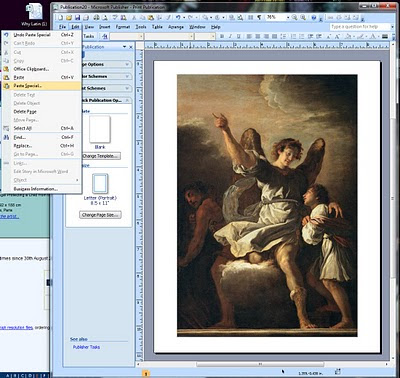Open the zoom percentage dropdown
The height and width of the screenshot is (378, 400).
point(288,17)
